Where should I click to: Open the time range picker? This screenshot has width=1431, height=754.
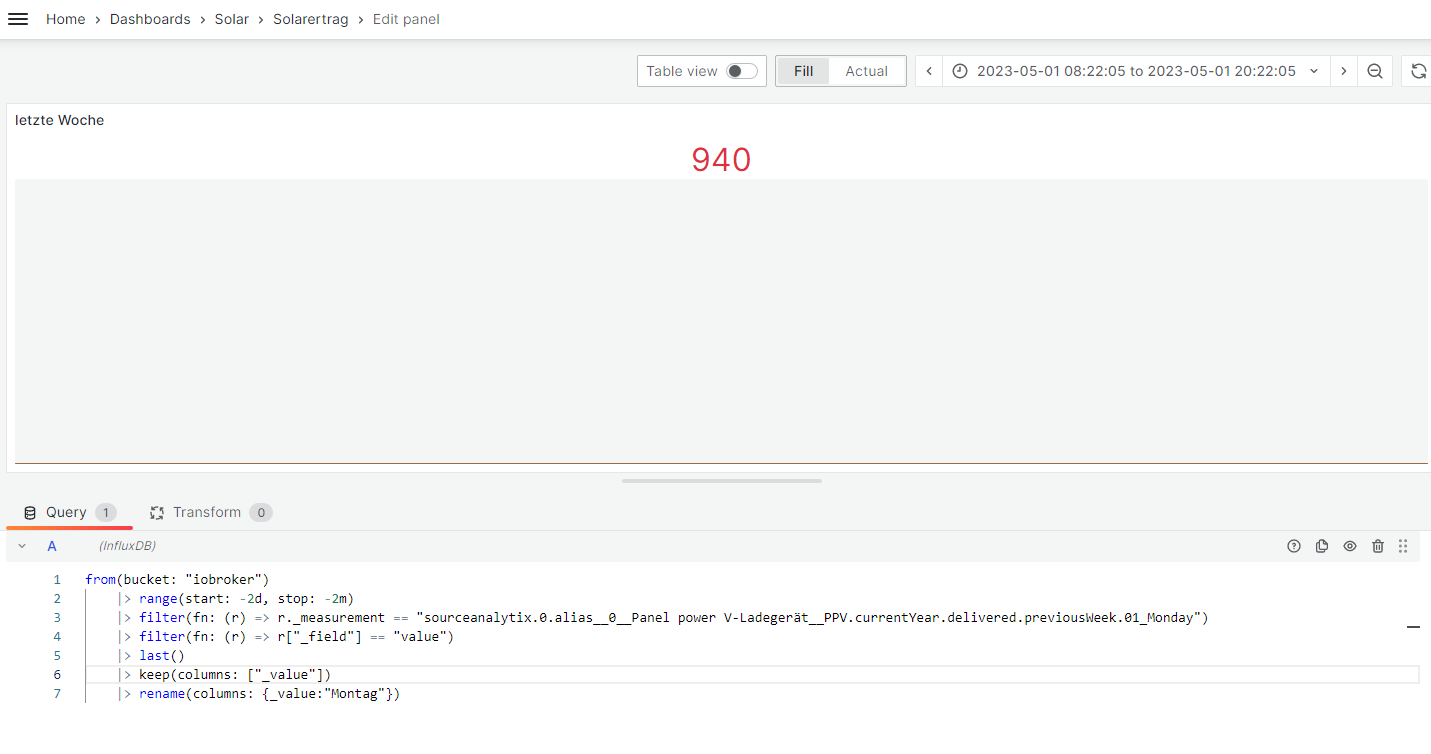tap(1136, 71)
